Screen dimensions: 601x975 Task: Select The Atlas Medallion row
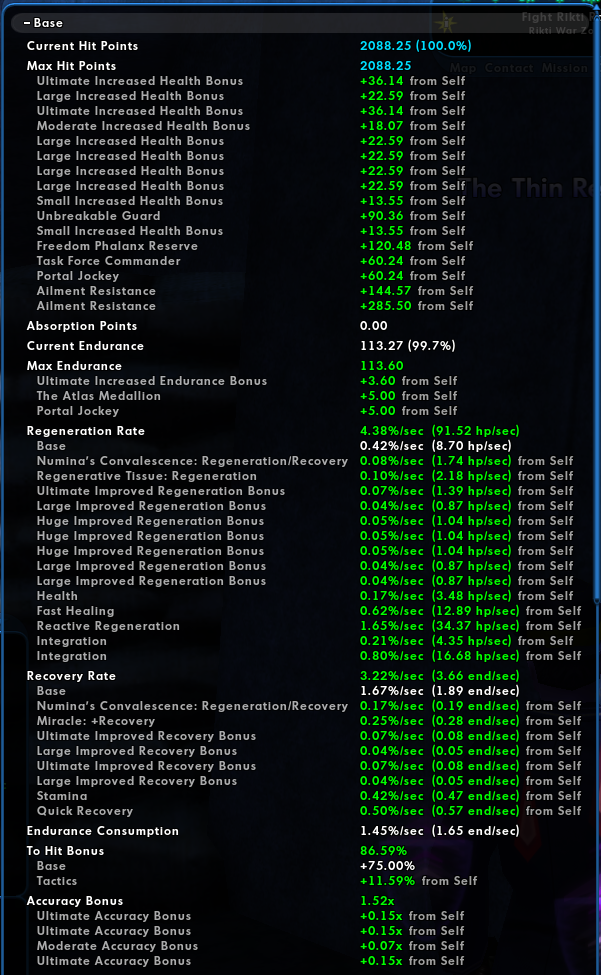click(98, 396)
